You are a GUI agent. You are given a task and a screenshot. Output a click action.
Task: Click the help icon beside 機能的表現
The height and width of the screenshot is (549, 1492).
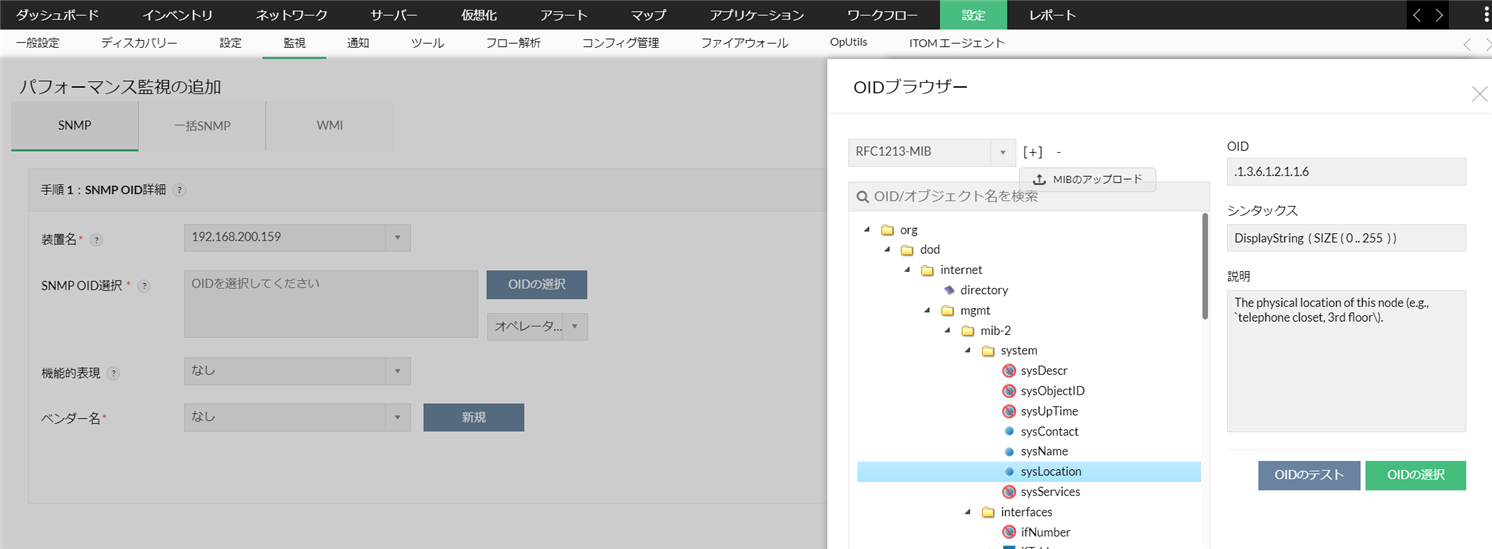click(113, 373)
